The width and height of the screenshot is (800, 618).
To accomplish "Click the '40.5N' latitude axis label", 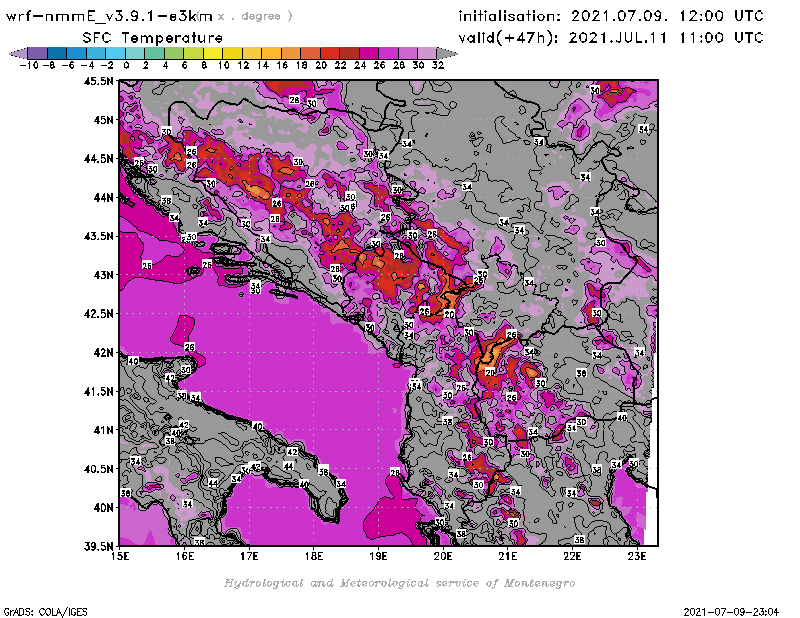I will (x=98, y=469).
